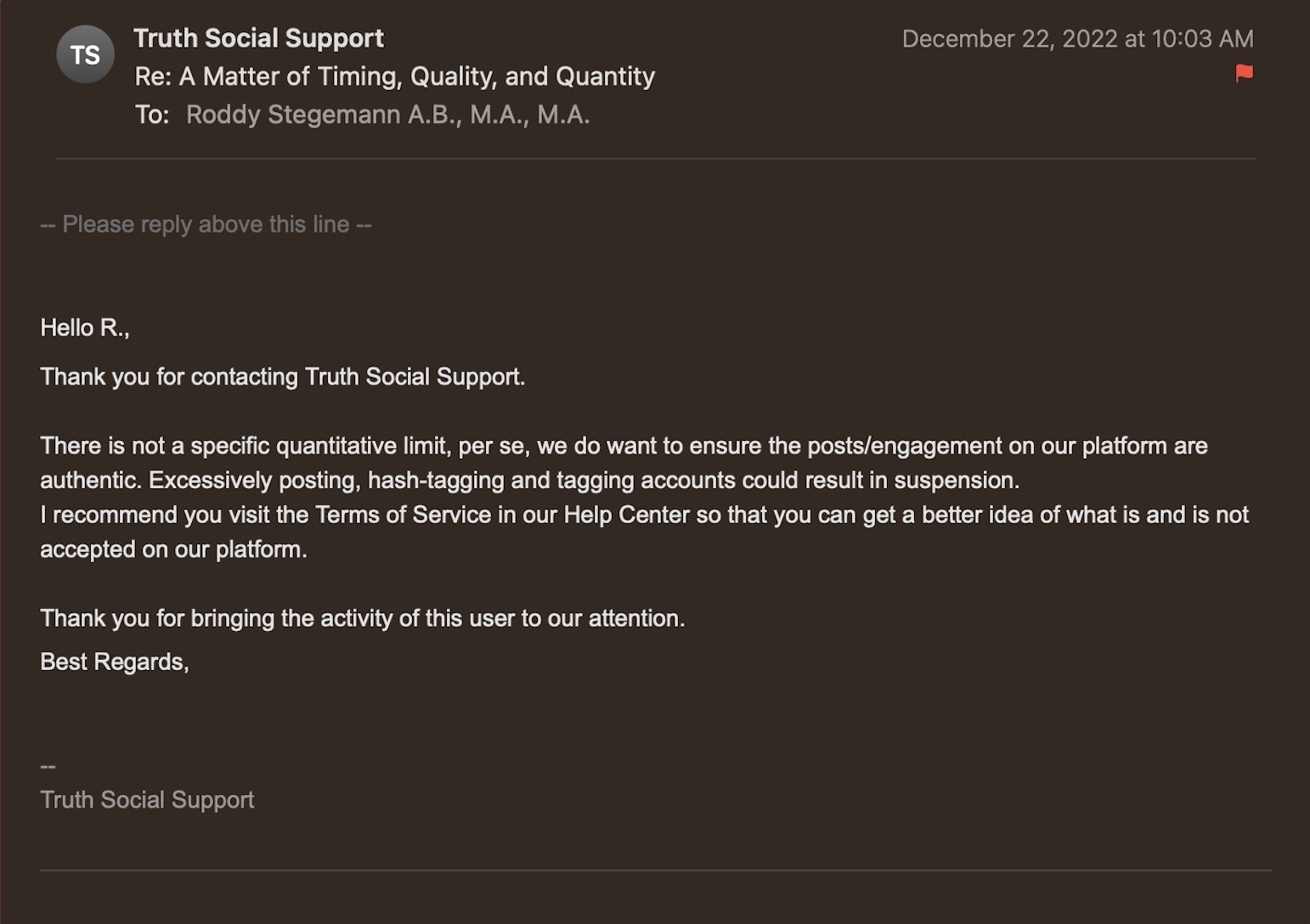Select the email subject line

pyautogui.click(x=394, y=76)
